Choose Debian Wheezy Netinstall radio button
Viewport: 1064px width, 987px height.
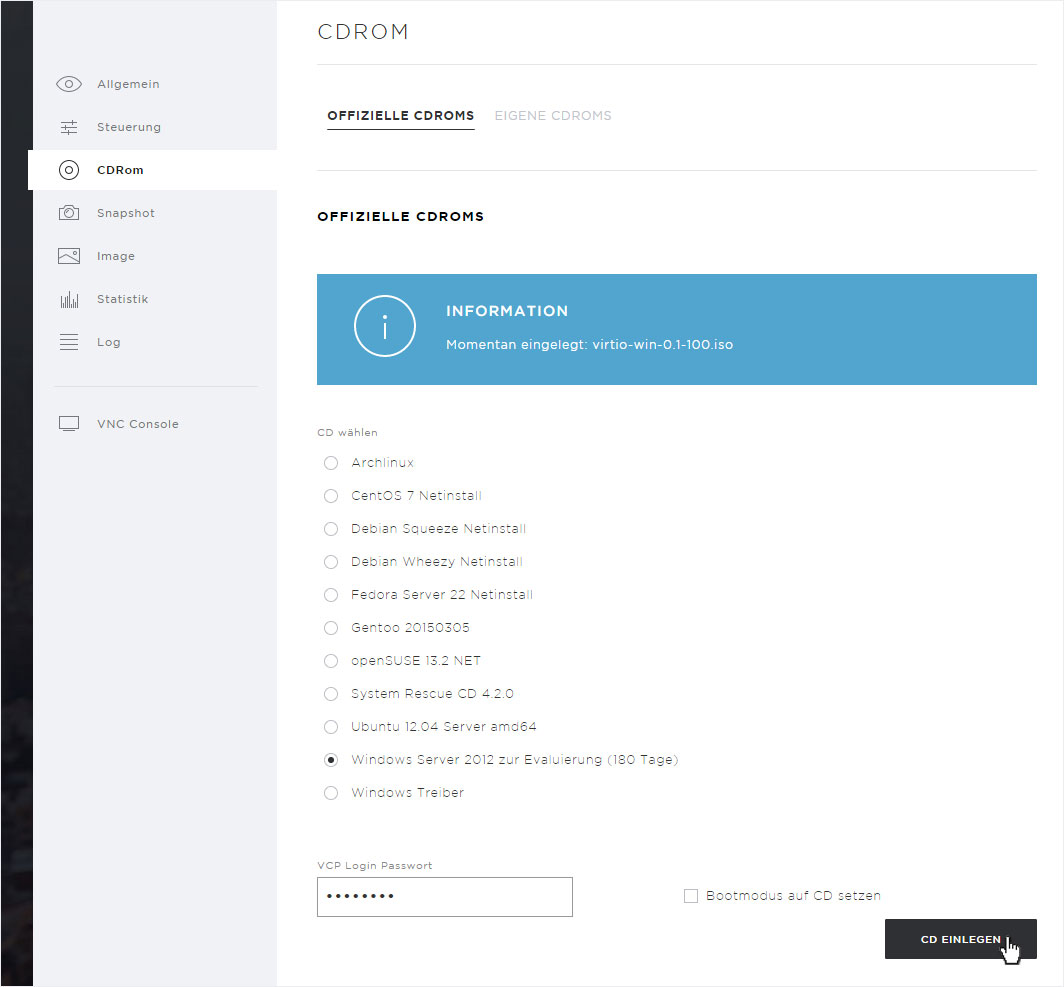click(331, 562)
